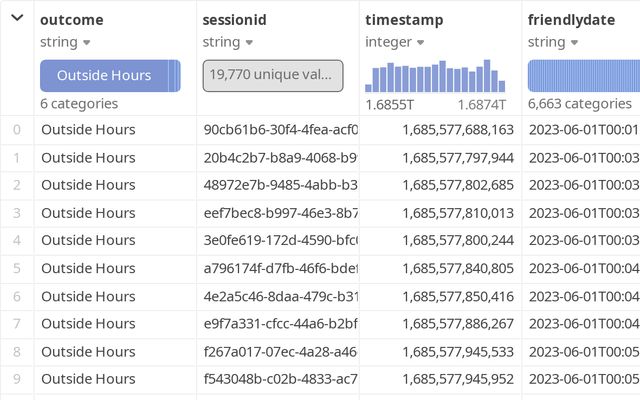Click the timestamp histogram chart
640x400 pixels.
pos(436,76)
